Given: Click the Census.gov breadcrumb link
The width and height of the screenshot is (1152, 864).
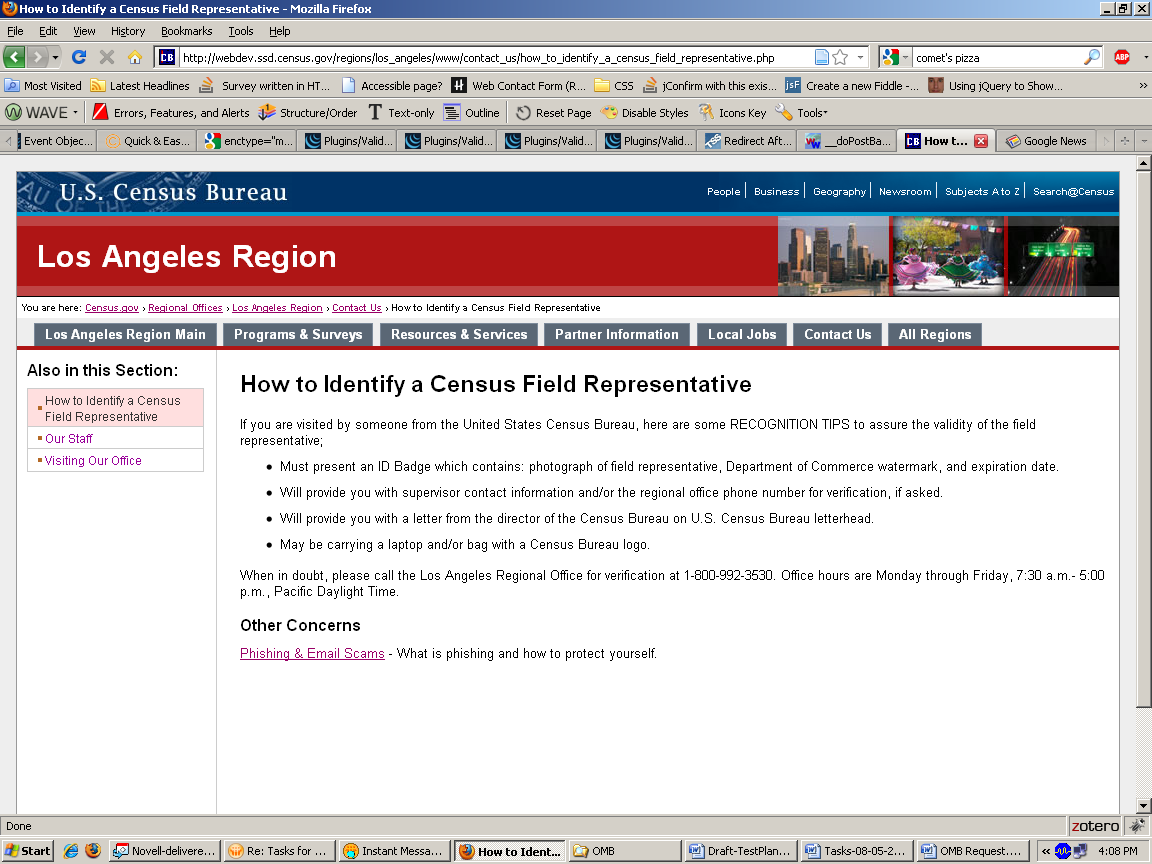Looking at the screenshot, I should pos(112,308).
